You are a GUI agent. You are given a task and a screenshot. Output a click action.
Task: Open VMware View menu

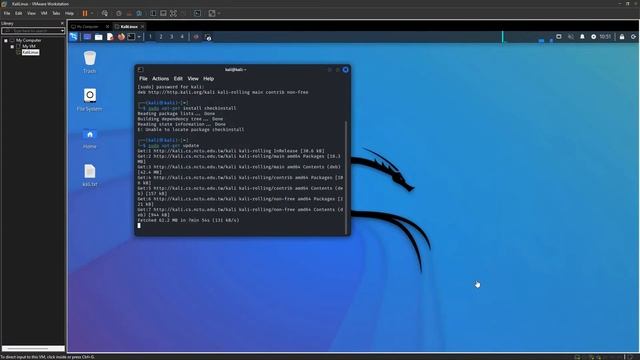click(x=31, y=13)
